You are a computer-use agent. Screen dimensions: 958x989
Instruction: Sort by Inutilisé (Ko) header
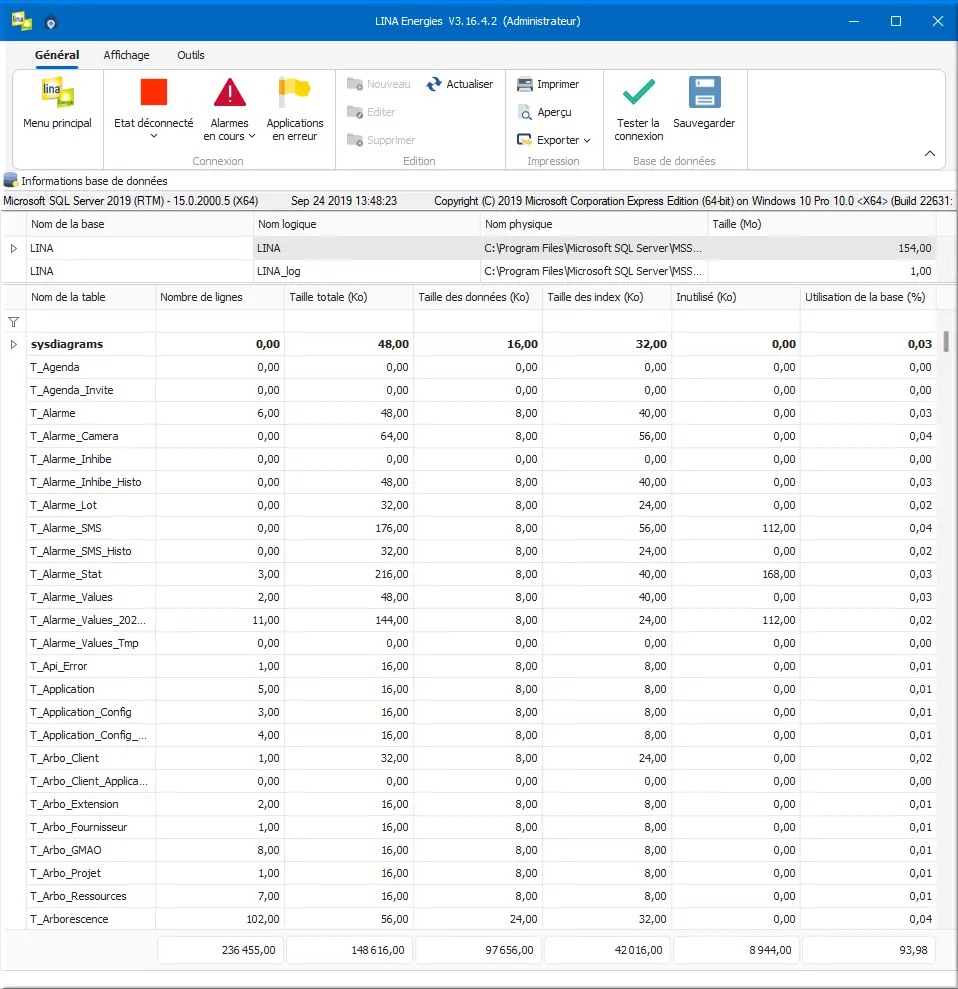coord(735,297)
